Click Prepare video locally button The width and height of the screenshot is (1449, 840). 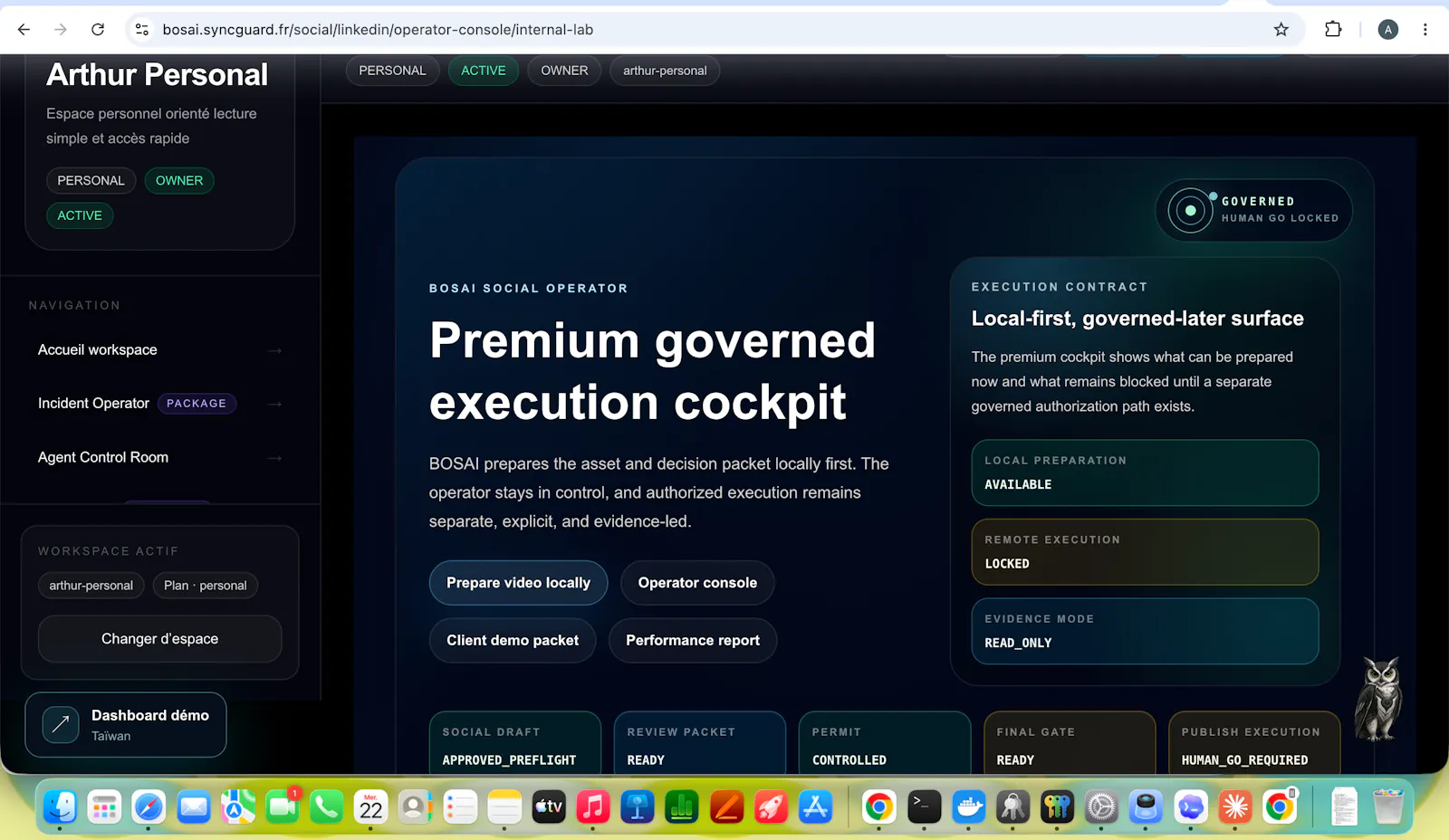518,583
